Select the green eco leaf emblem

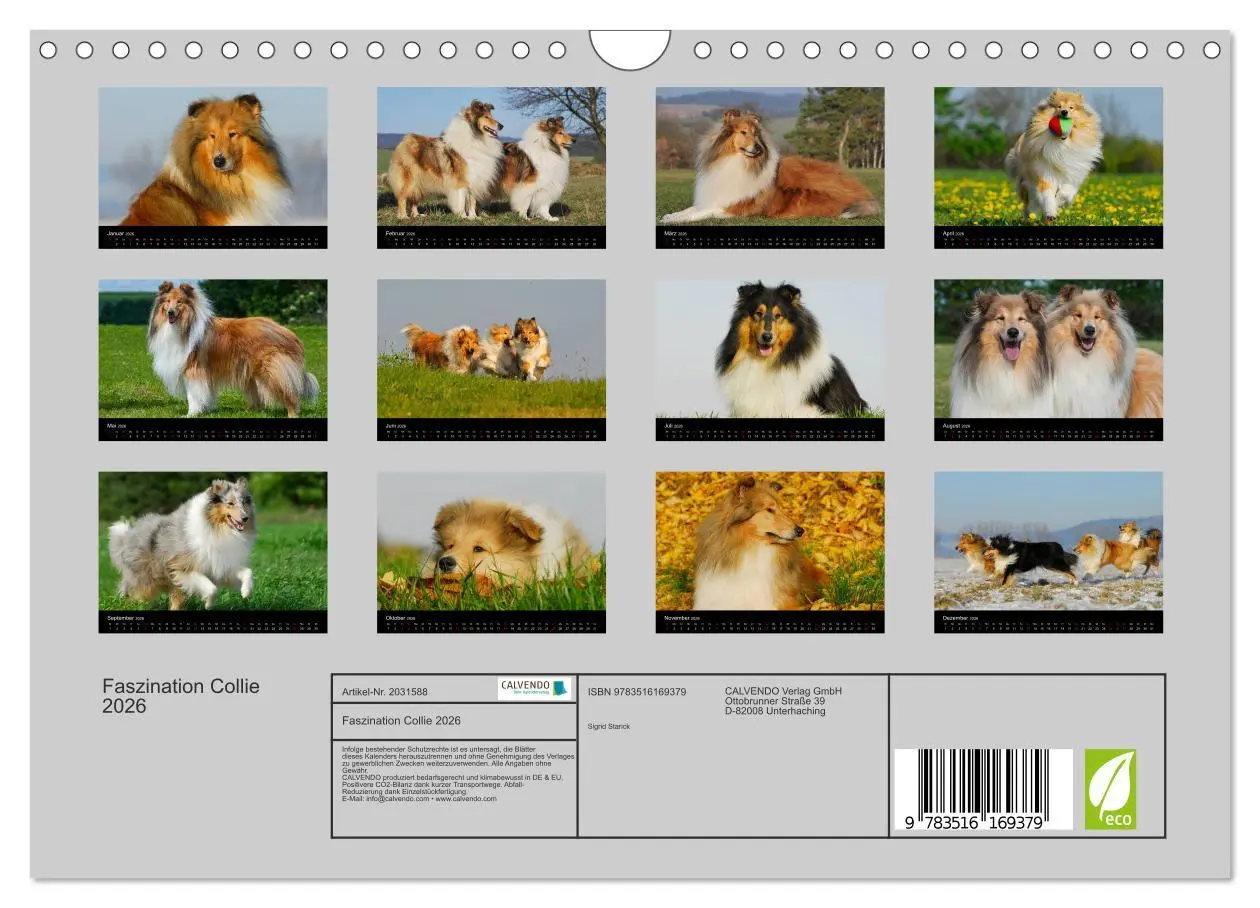1109,791
